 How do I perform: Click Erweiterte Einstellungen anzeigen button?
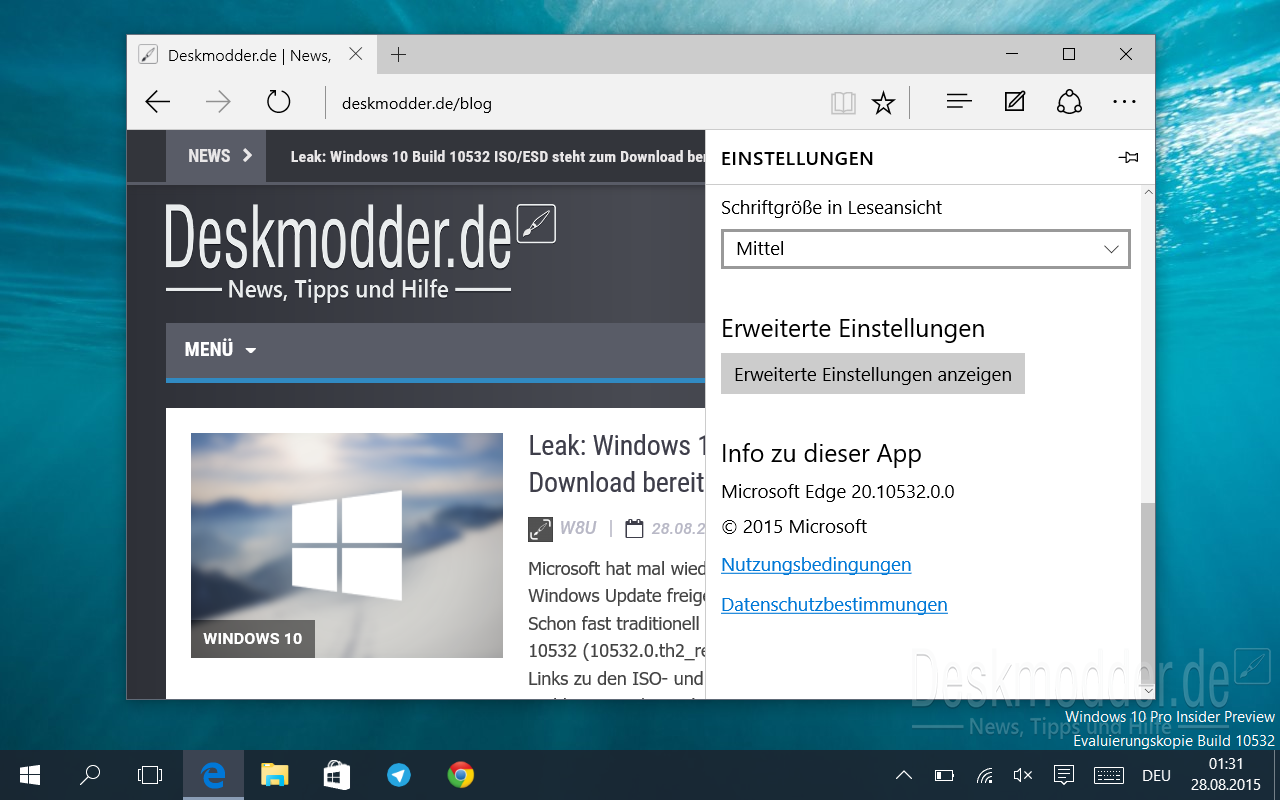(873, 374)
